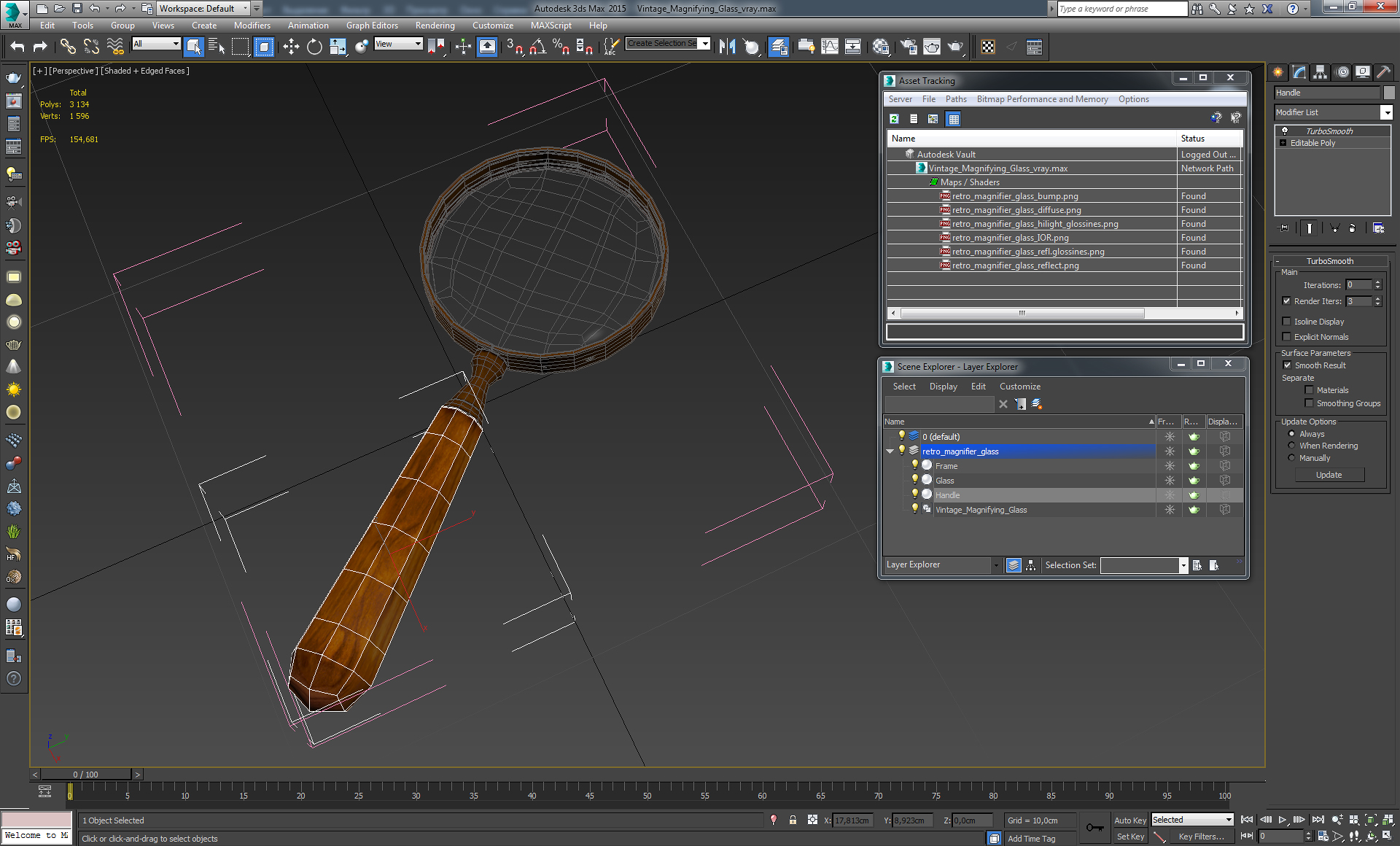Hide the Glass object light bulb
The width and height of the screenshot is (1400, 846).
point(915,480)
